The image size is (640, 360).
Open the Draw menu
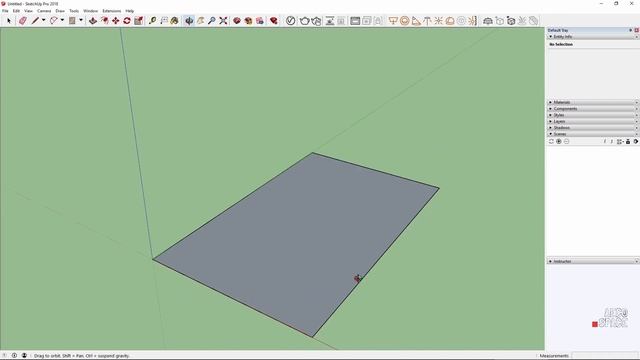click(60, 11)
